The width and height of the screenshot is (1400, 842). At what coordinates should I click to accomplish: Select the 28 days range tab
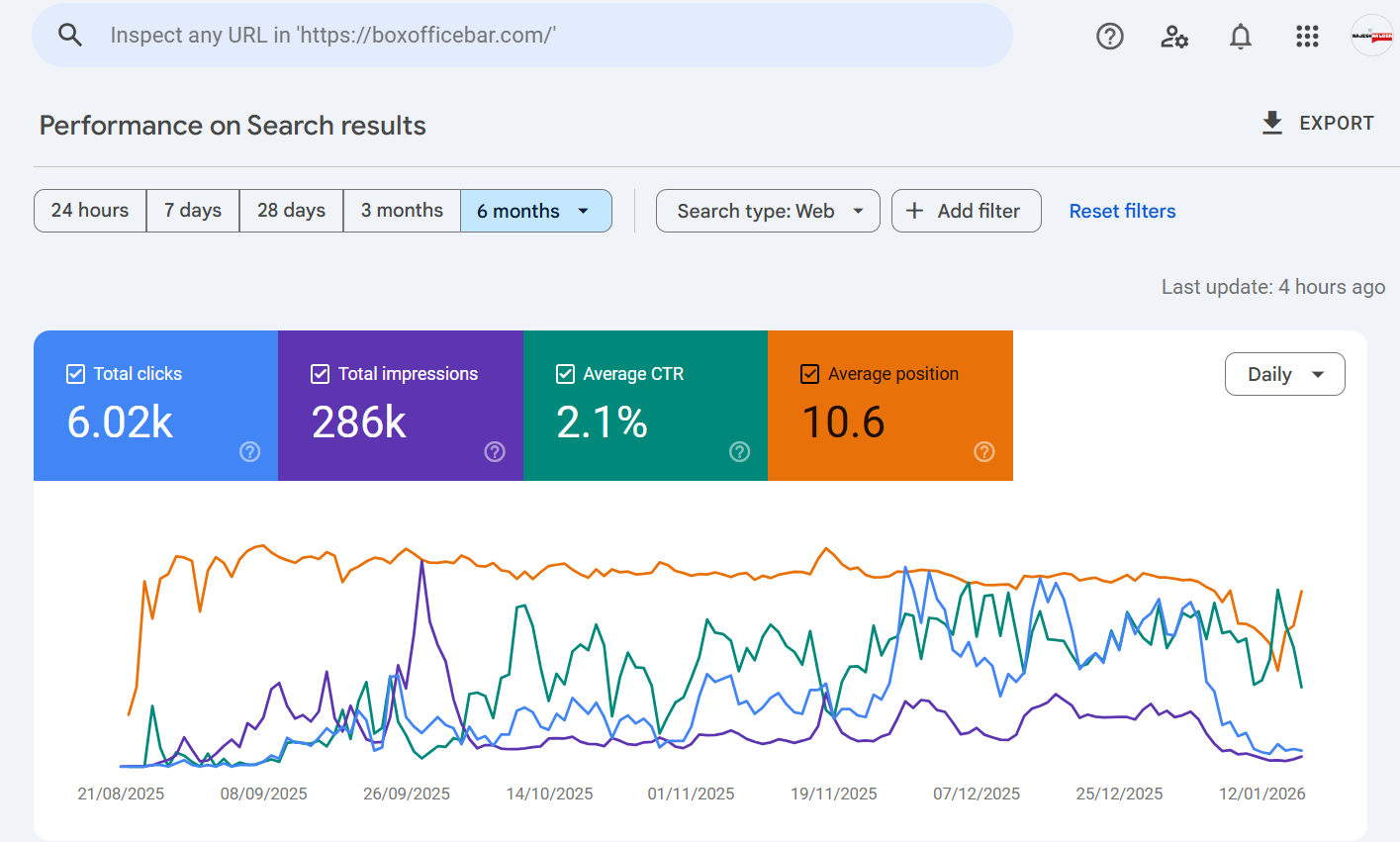click(x=291, y=211)
